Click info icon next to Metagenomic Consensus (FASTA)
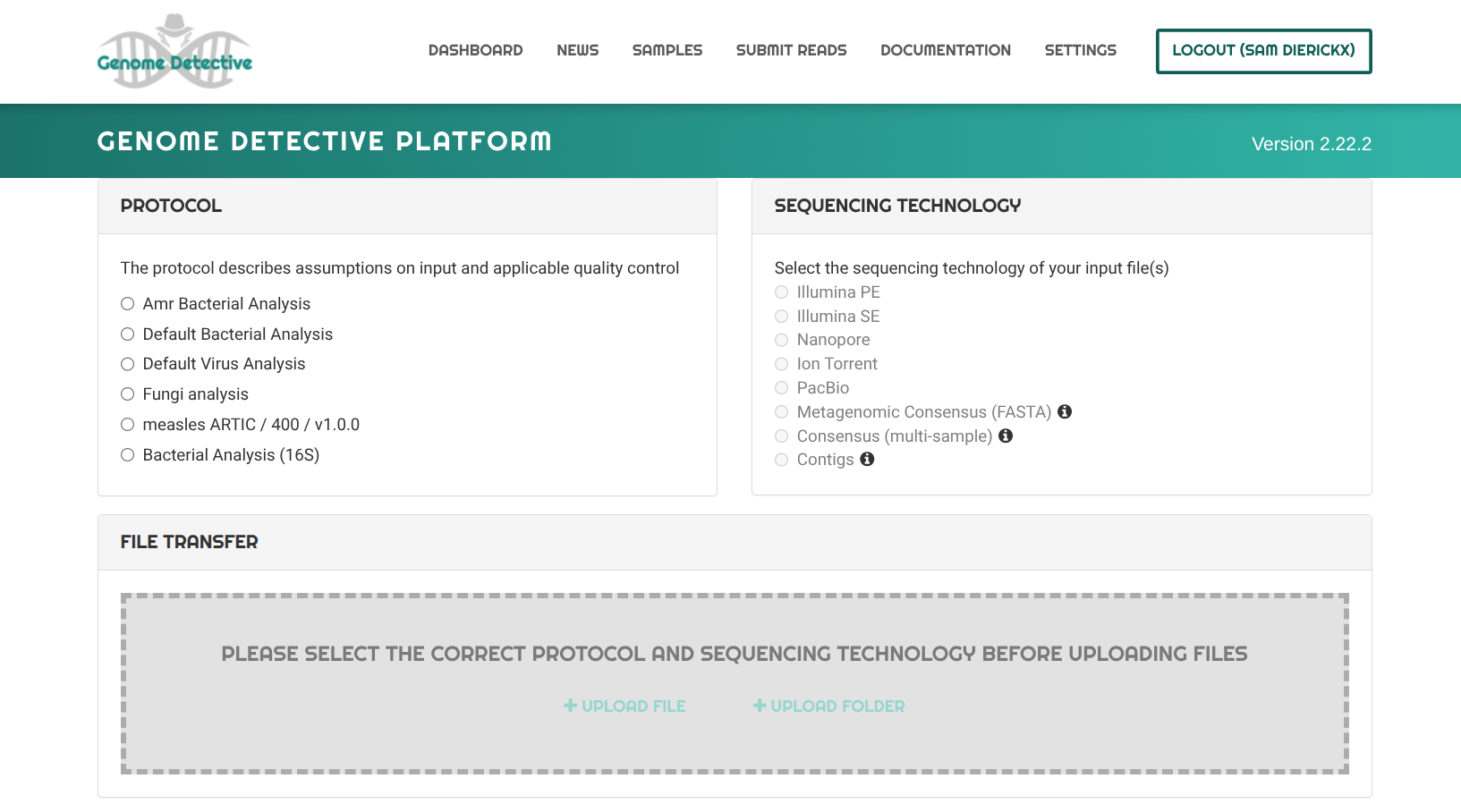The image size is (1461, 812). coord(1065,411)
